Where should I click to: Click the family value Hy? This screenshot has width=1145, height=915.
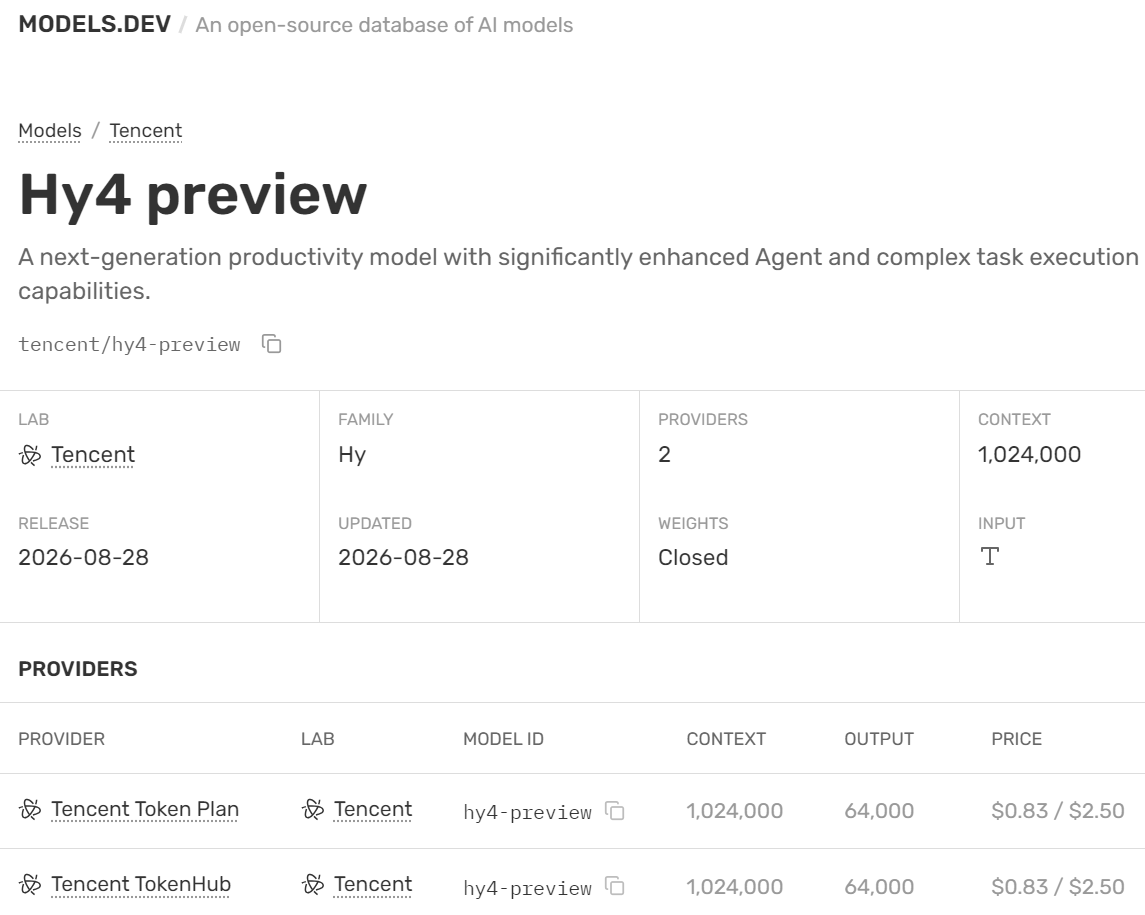(x=352, y=455)
